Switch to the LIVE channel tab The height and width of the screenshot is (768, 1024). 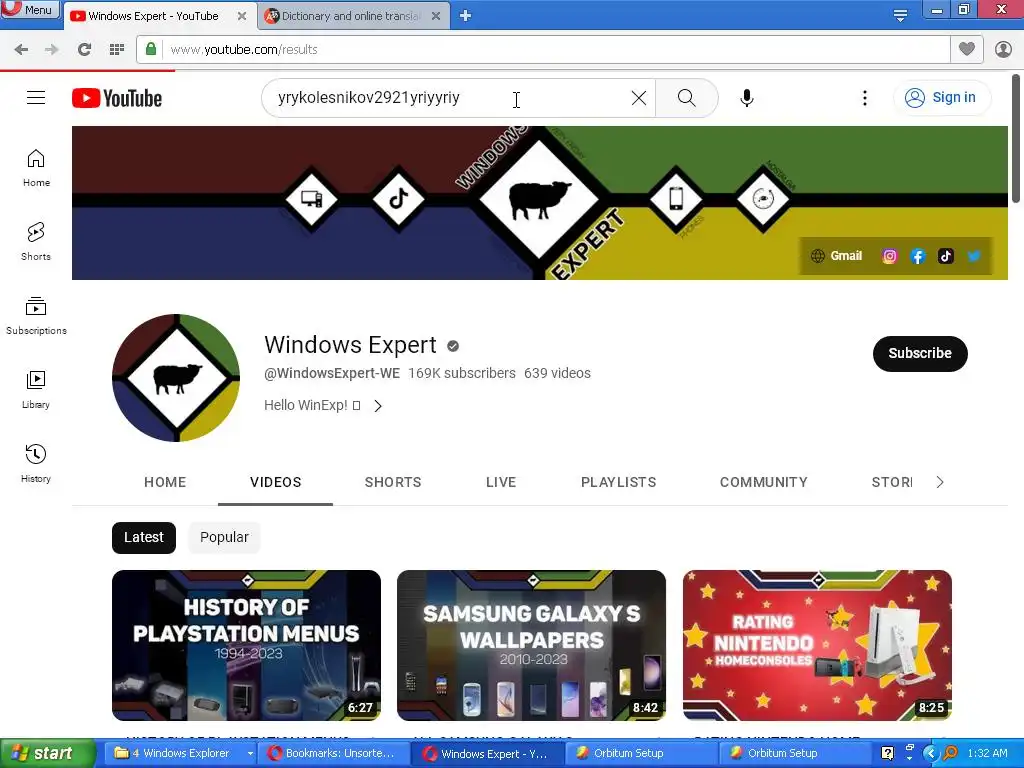coord(501,482)
